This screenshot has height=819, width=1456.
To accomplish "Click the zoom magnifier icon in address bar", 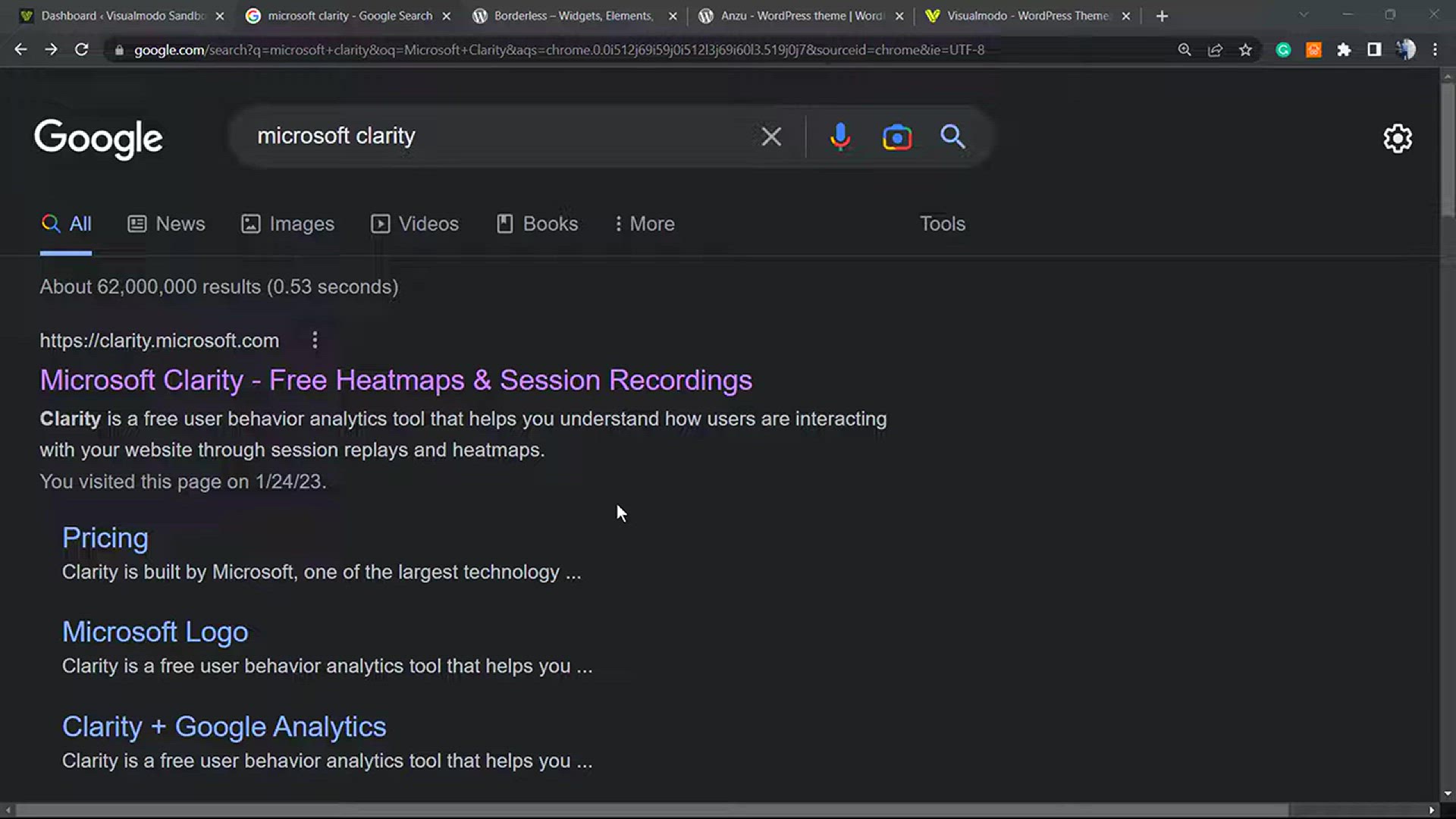I will (1185, 50).
